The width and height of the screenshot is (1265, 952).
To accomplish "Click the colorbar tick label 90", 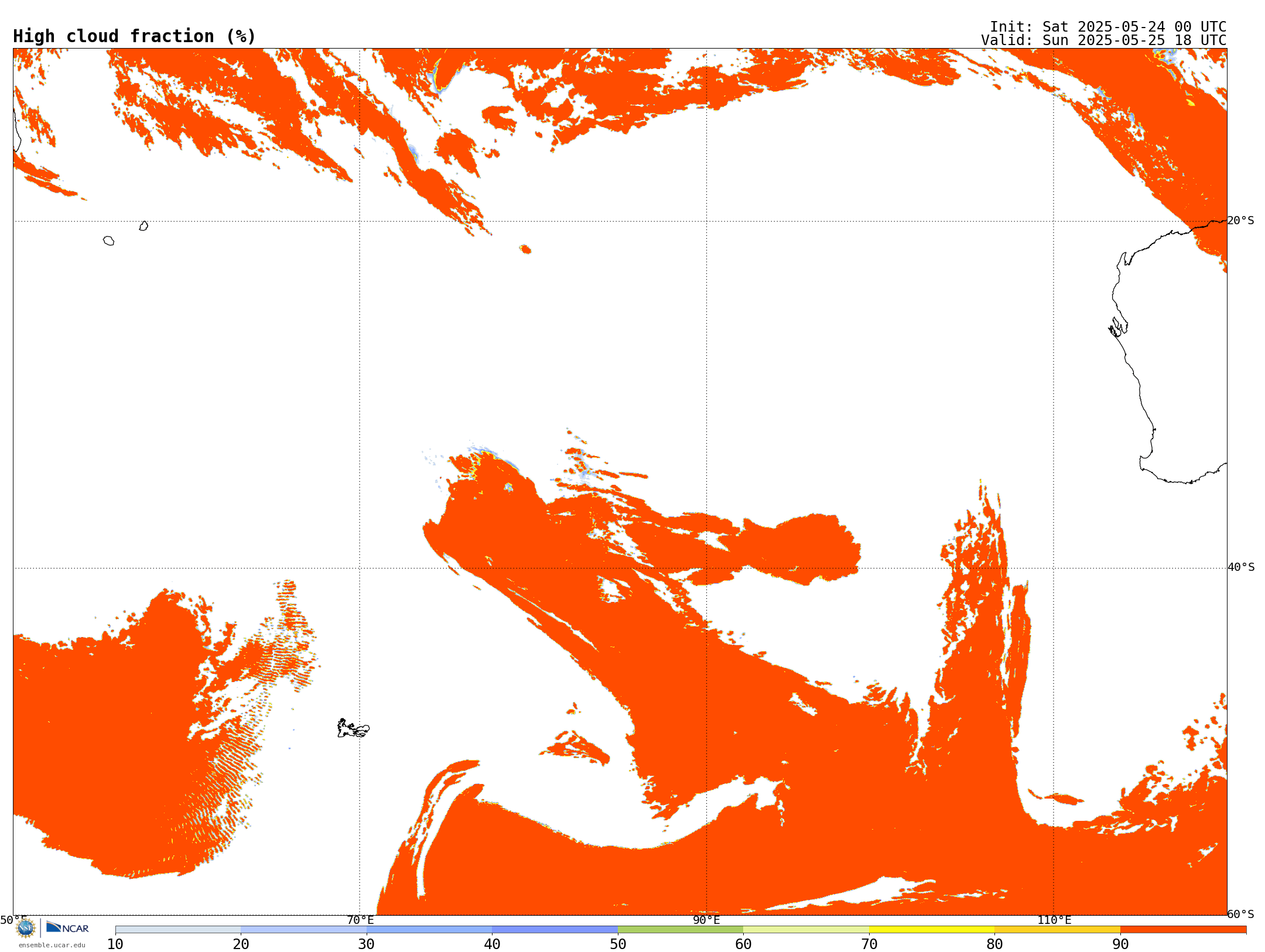I will click(1120, 944).
